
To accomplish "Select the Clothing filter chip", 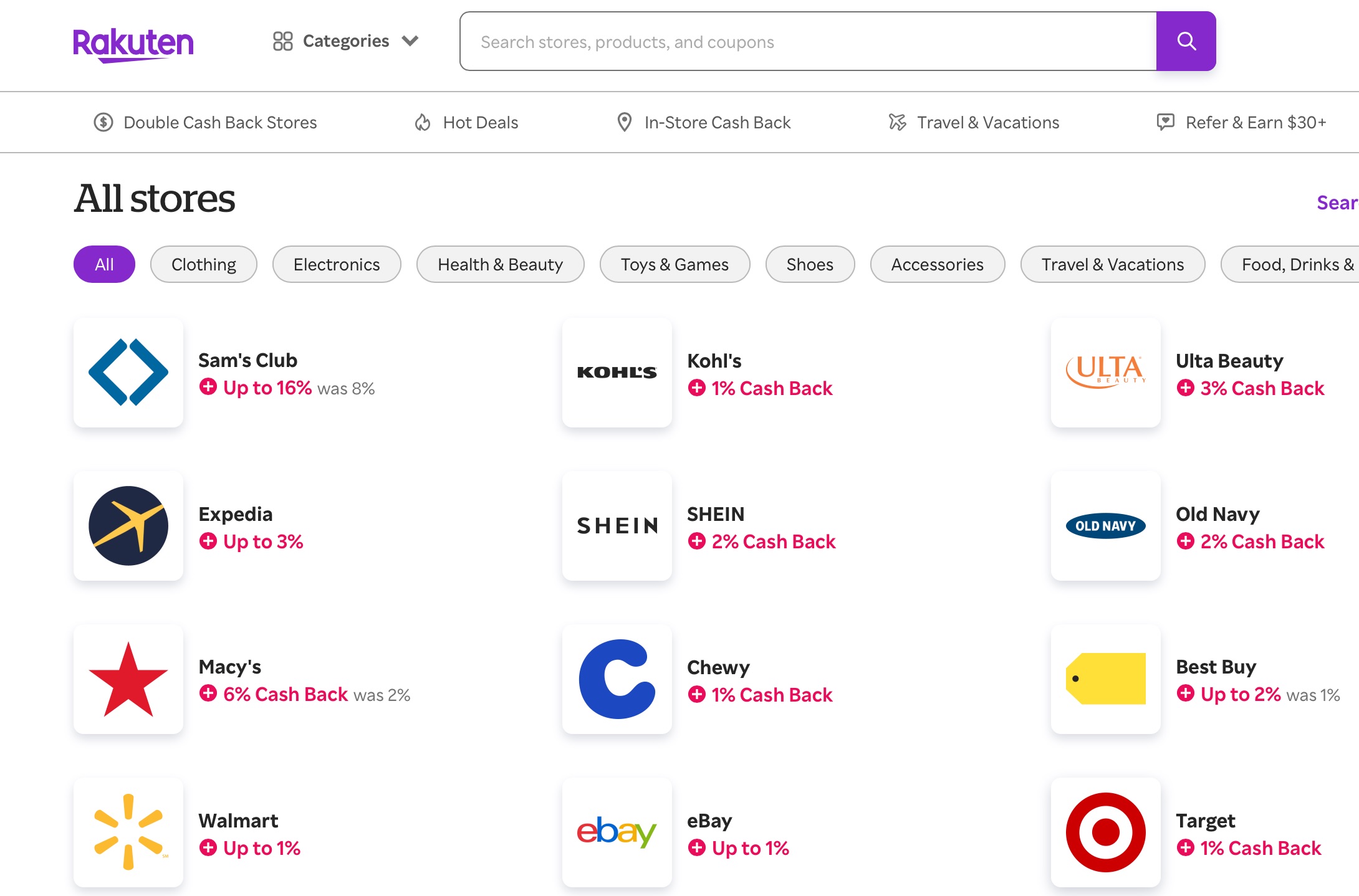I will 204,264.
